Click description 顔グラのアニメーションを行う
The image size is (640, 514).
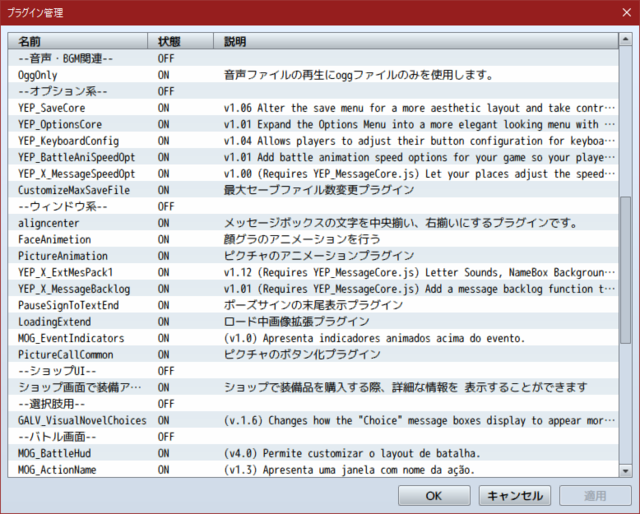302,239
